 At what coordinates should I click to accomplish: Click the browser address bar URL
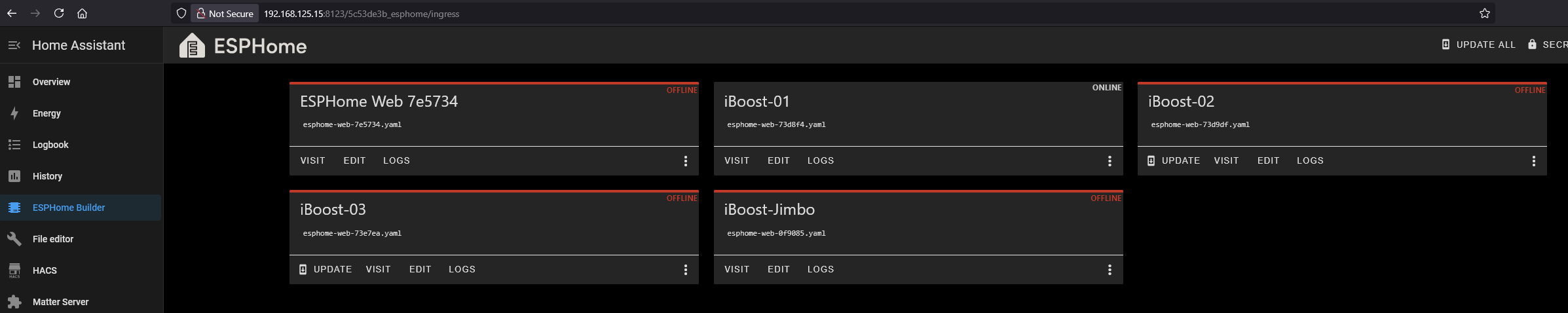click(x=362, y=14)
